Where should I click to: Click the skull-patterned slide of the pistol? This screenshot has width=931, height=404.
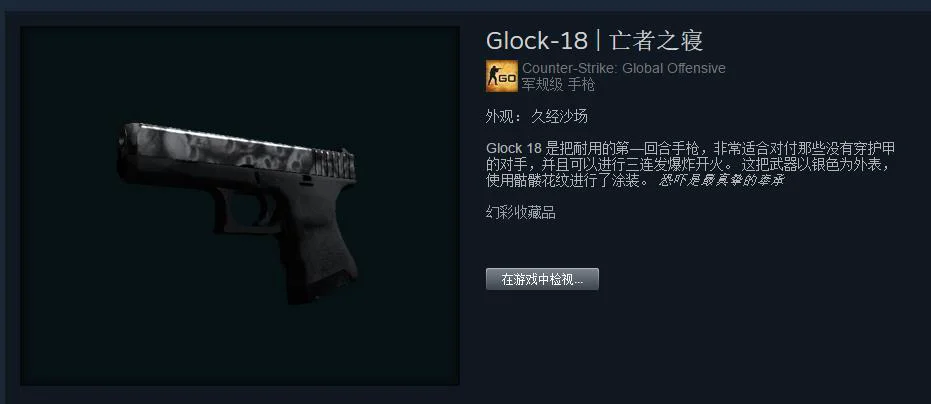pyautogui.click(x=226, y=149)
